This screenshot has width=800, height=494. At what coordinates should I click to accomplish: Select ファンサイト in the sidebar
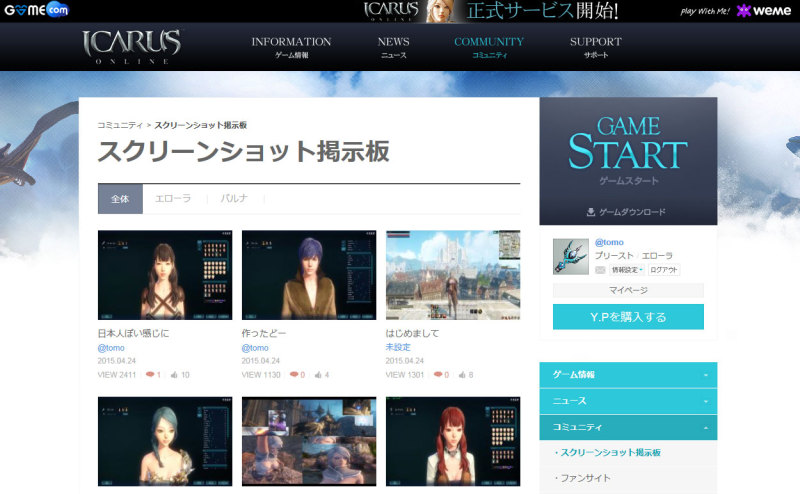pyautogui.click(x=585, y=478)
